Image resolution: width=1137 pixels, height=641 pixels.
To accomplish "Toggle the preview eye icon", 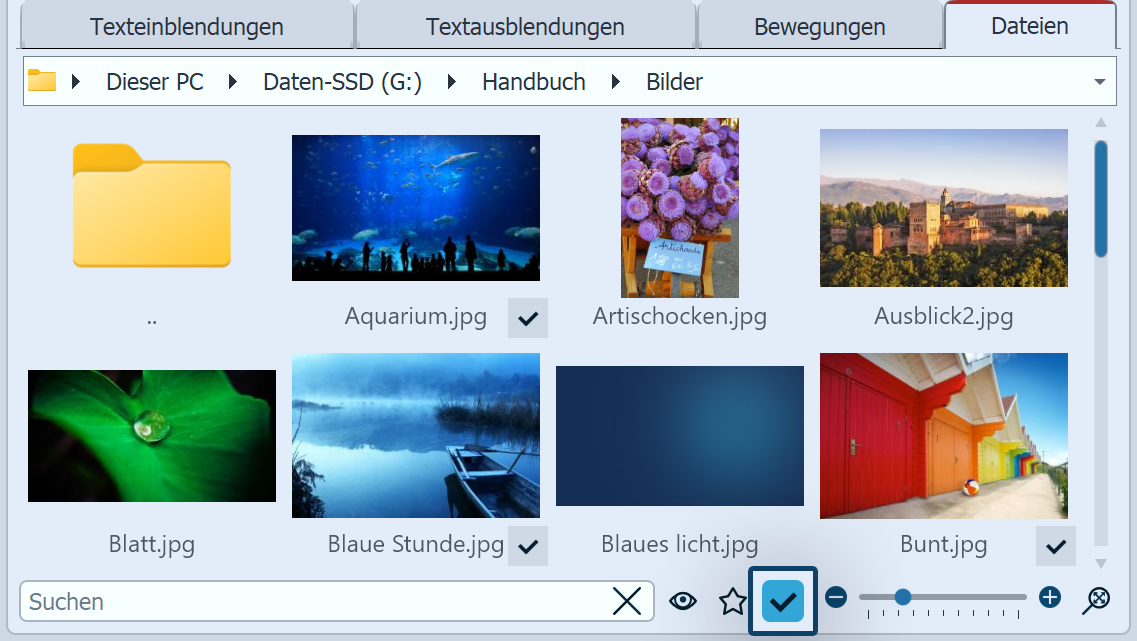I will [x=683, y=600].
